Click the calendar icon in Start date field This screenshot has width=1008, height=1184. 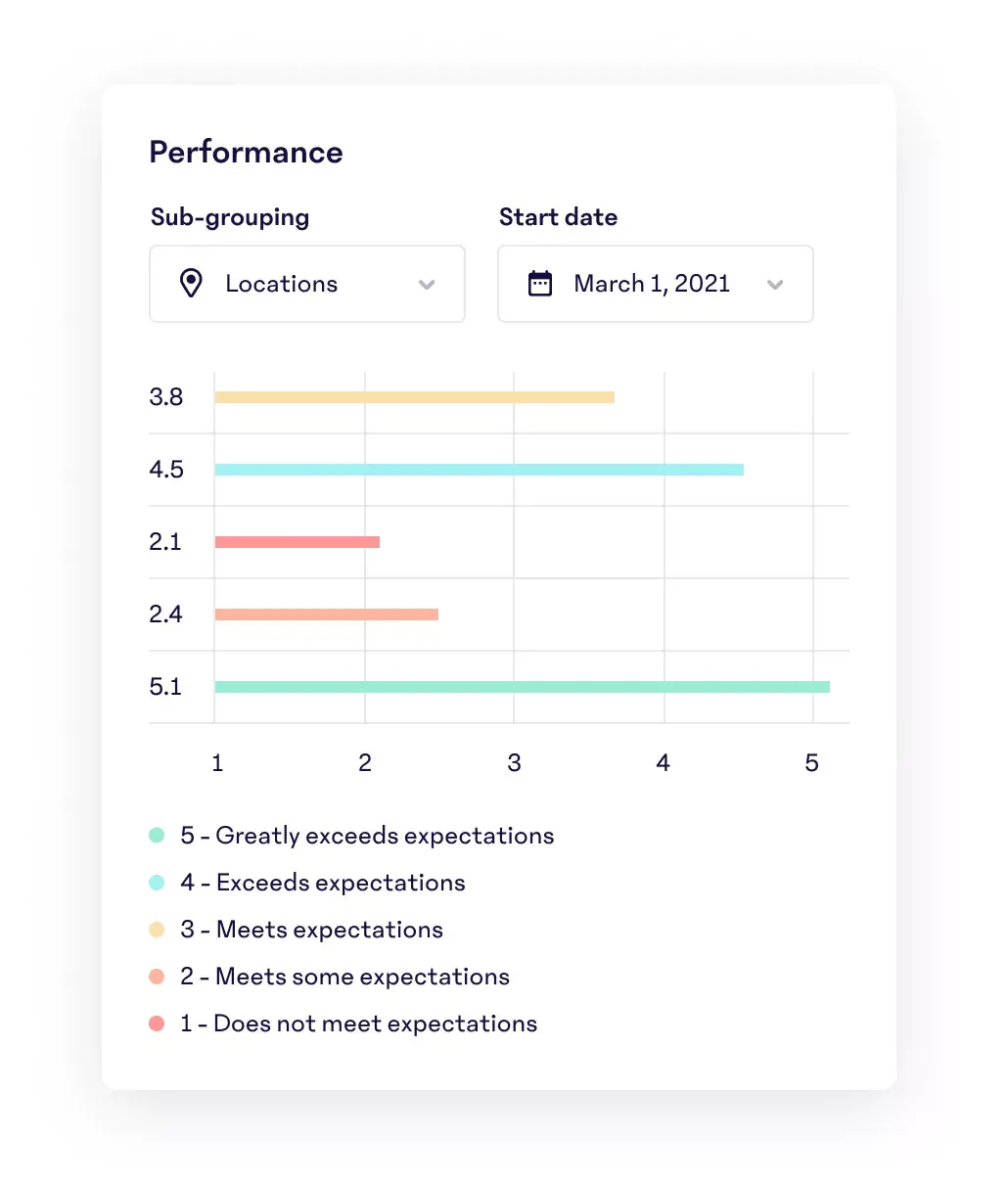pyautogui.click(x=540, y=284)
